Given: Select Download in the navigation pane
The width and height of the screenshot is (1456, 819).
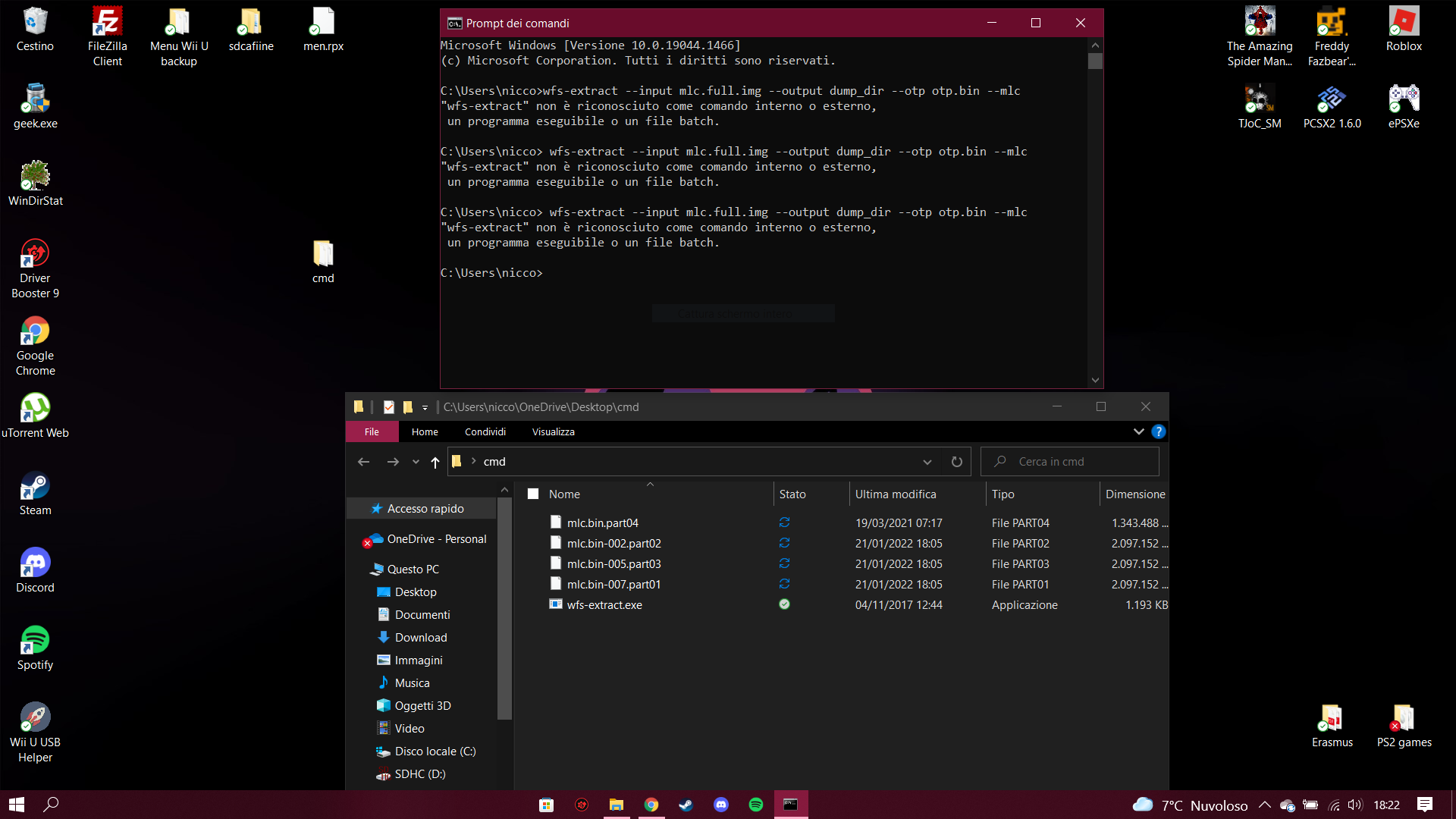Looking at the screenshot, I should 420,638.
